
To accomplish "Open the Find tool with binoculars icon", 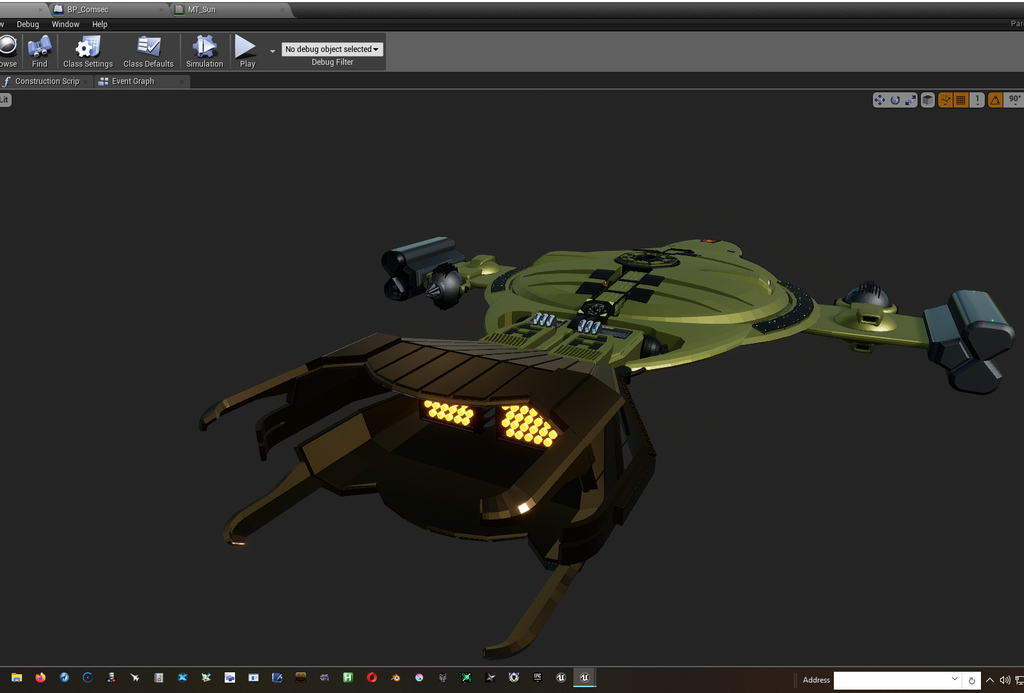I will (39, 52).
